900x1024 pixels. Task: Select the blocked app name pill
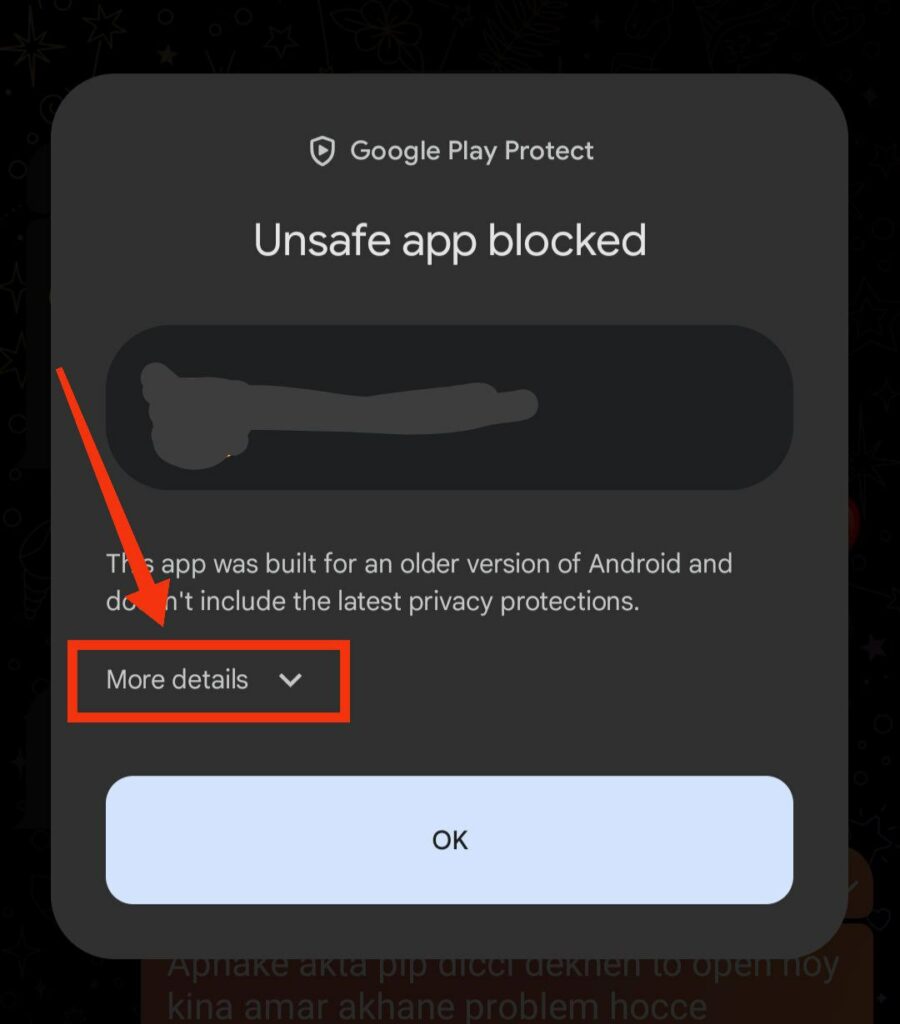[449, 408]
